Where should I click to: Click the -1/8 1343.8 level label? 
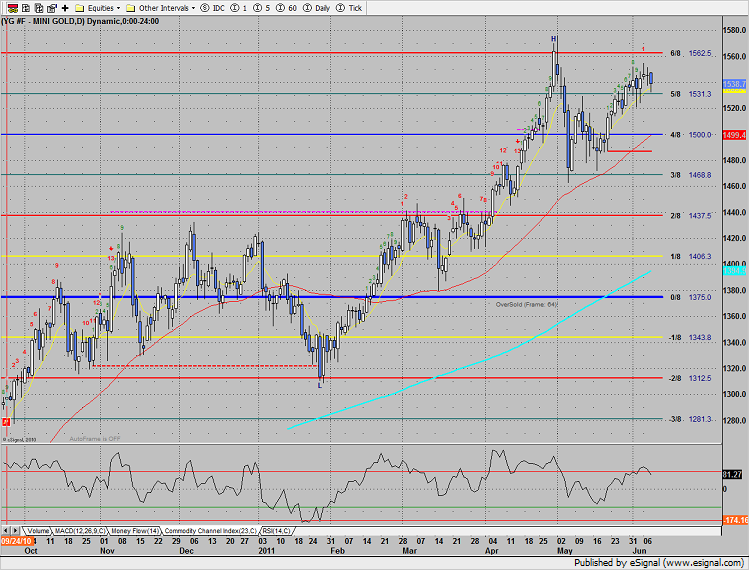(x=690, y=337)
